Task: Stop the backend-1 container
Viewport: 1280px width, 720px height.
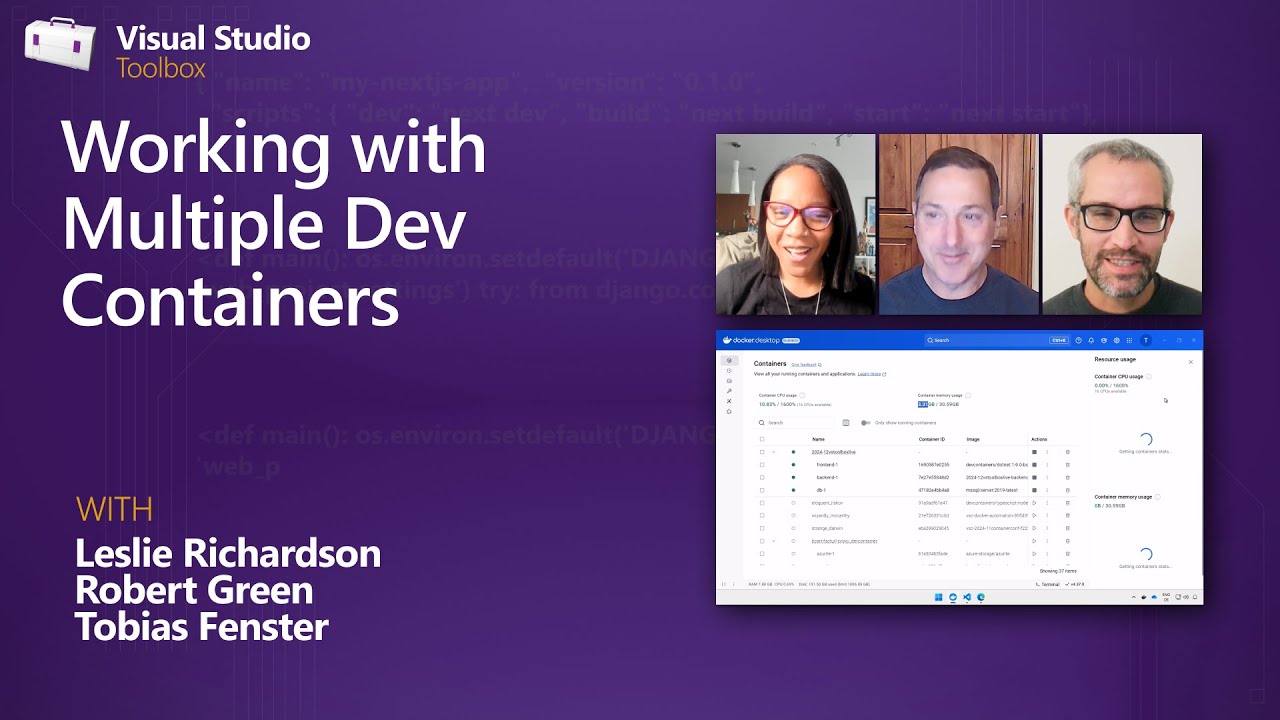Action: (x=1034, y=477)
